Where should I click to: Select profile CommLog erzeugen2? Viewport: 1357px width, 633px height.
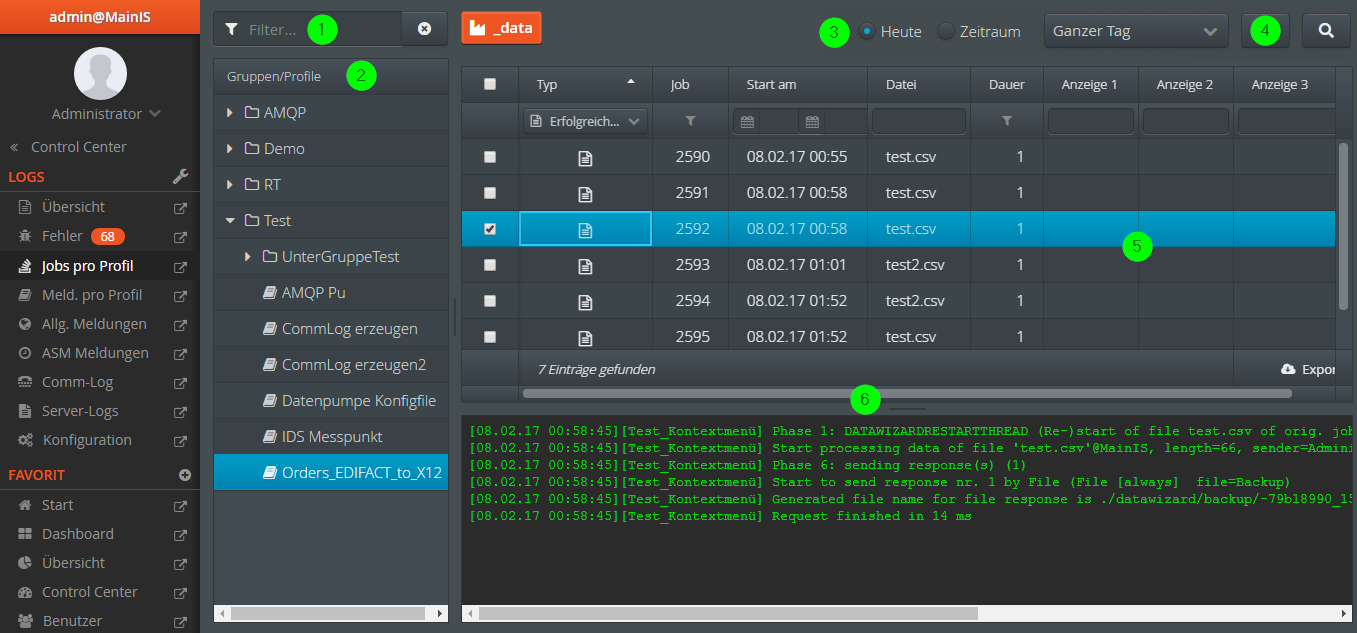tap(354, 365)
